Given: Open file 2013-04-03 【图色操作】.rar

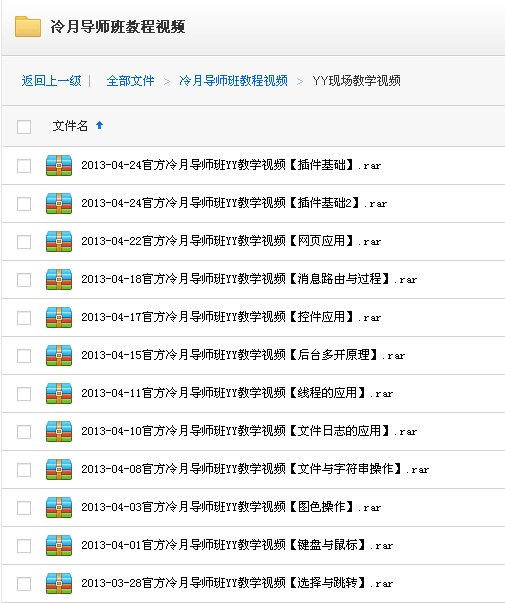Looking at the screenshot, I should coord(231,507).
